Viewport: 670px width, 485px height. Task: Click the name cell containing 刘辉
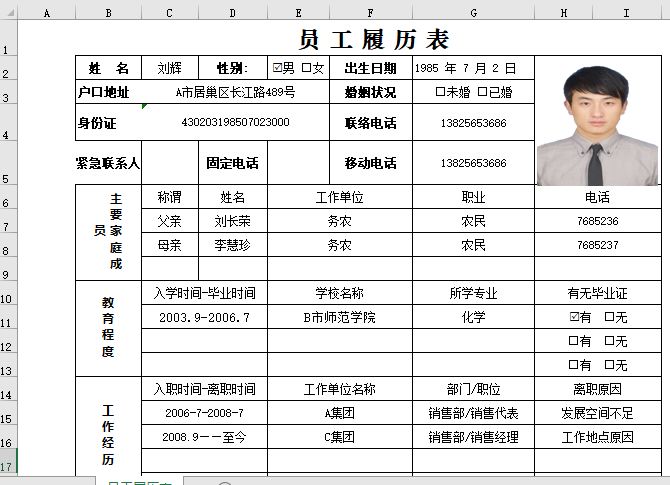click(x=170, y=68)
